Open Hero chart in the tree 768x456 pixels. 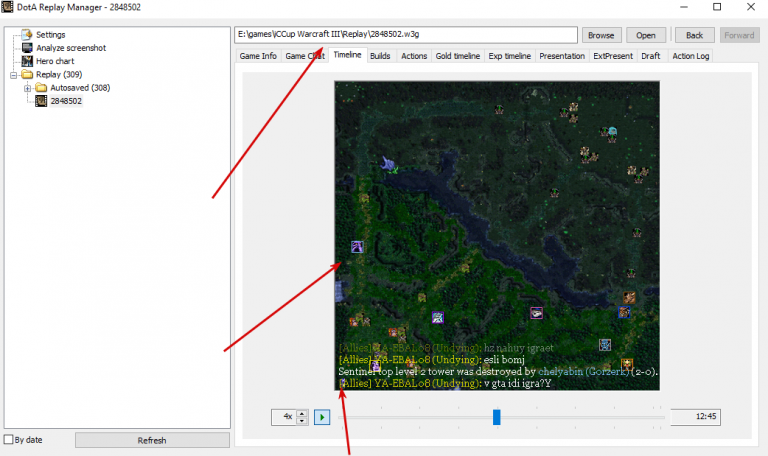click(55, 61)
